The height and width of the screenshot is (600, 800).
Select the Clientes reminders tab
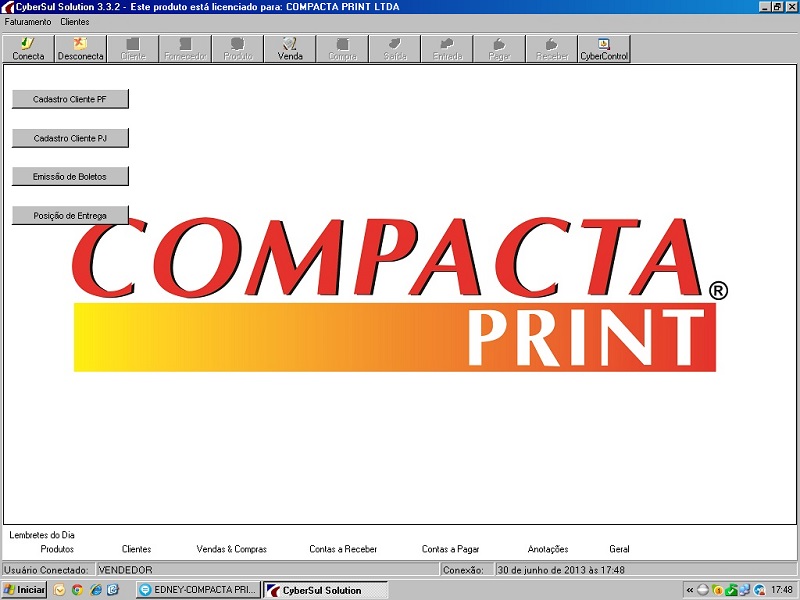(x=136, y=549)
